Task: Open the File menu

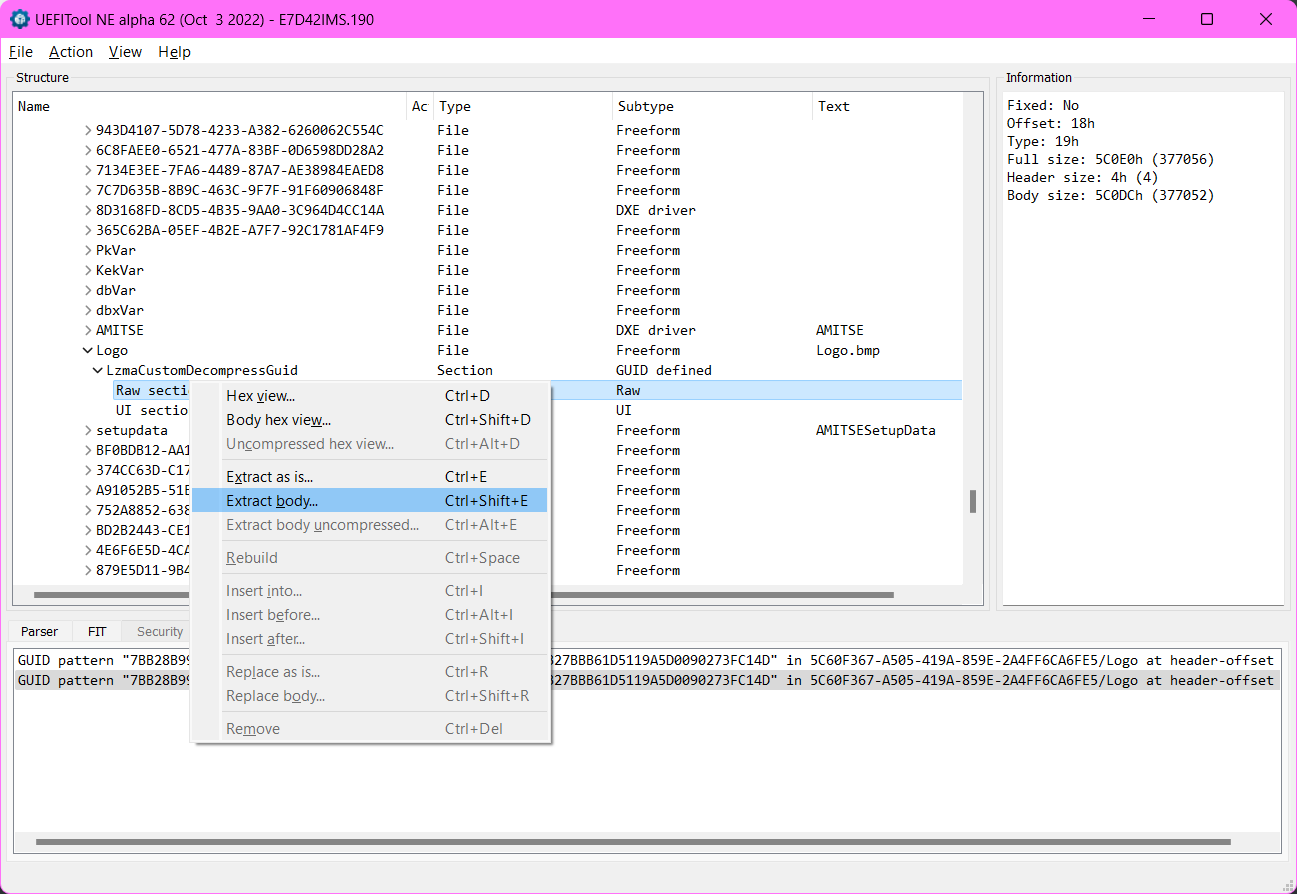Action: [x=20, y=52]
